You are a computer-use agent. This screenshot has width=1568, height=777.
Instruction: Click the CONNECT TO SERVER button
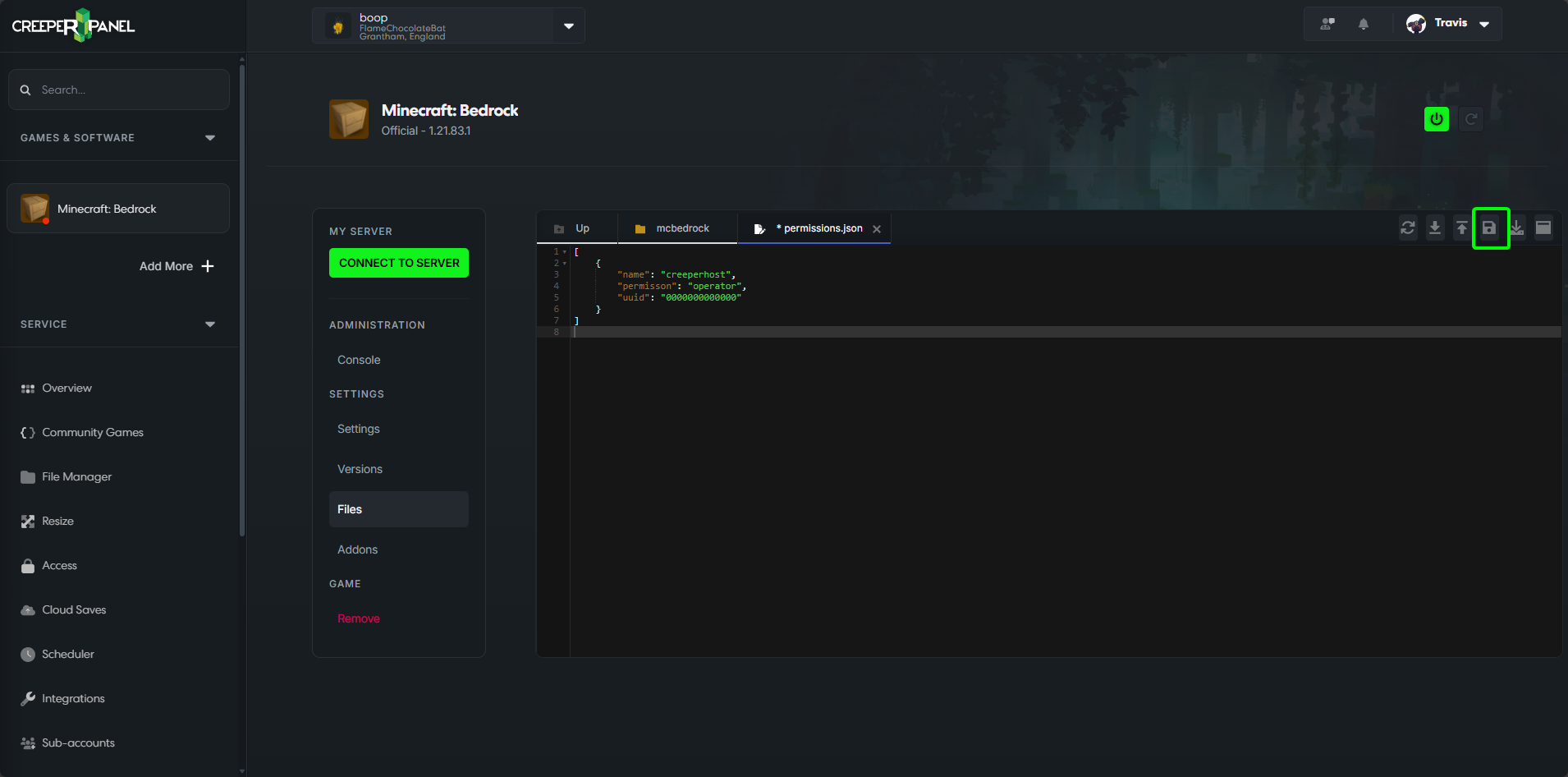(398, 263)
